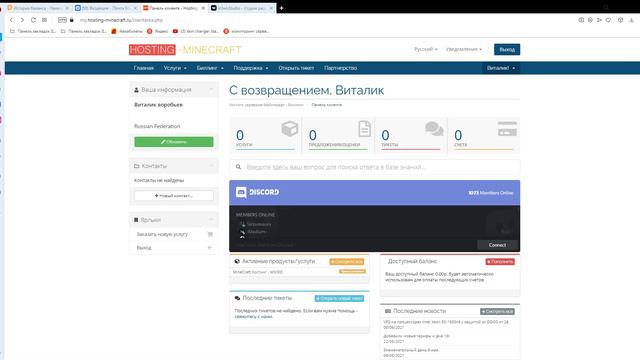Viewport: 640px width, 360px height.
Task: Reload the page with refresh icon
Action: [x=33, y=20]
